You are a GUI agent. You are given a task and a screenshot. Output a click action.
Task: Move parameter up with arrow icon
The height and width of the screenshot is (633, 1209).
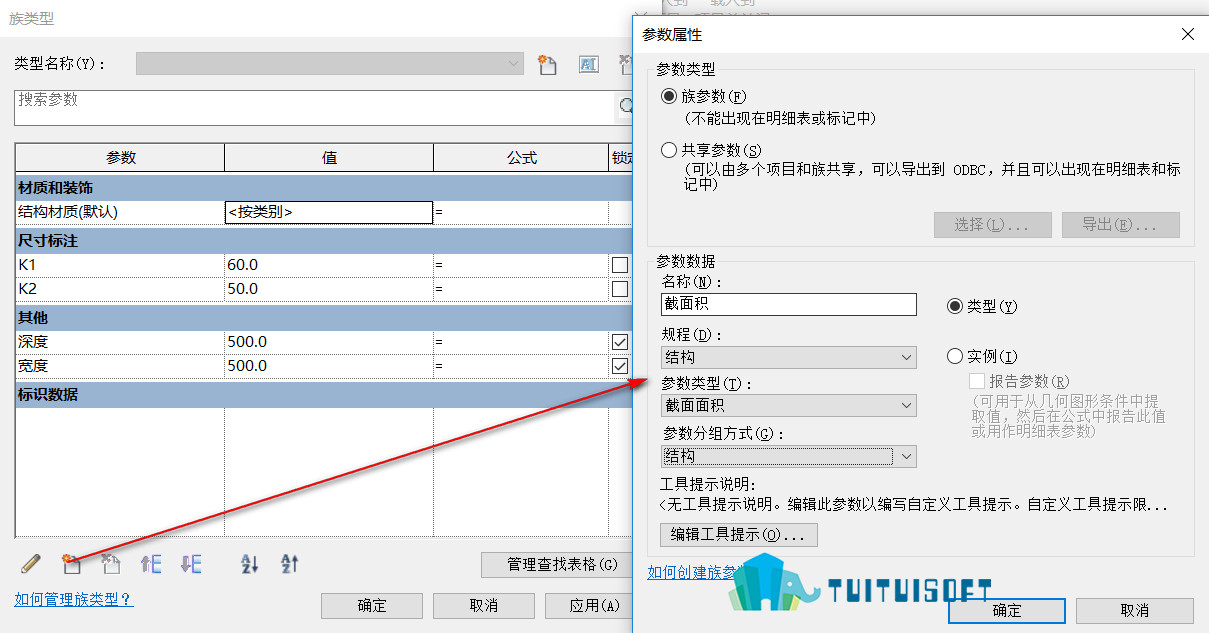tap(151, 564)
